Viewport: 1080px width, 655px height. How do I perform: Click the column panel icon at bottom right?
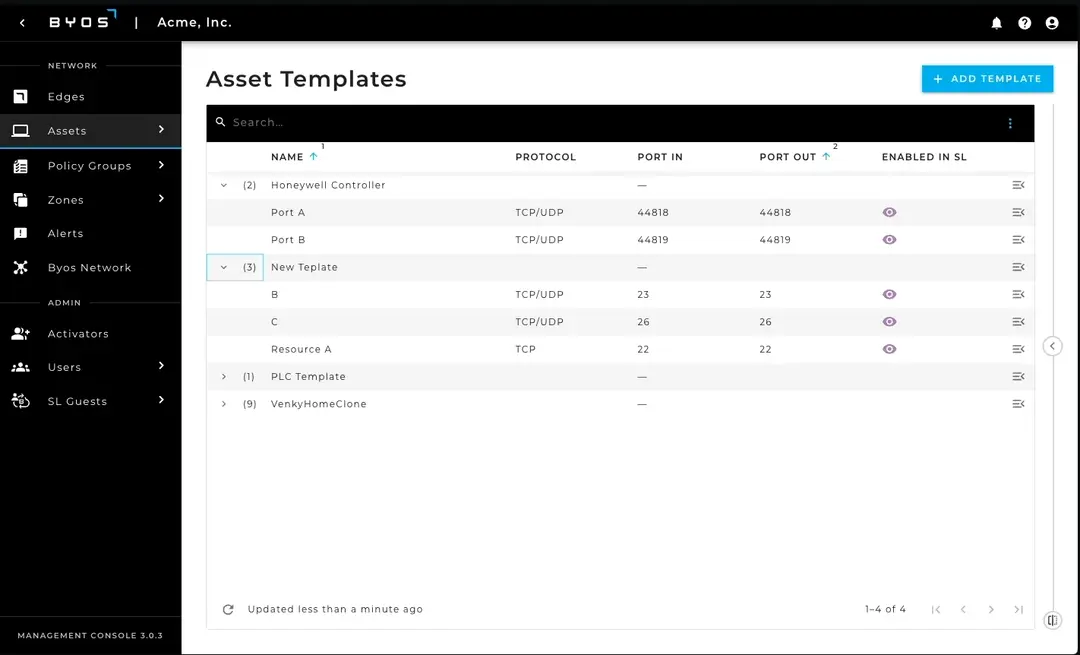1052,620
